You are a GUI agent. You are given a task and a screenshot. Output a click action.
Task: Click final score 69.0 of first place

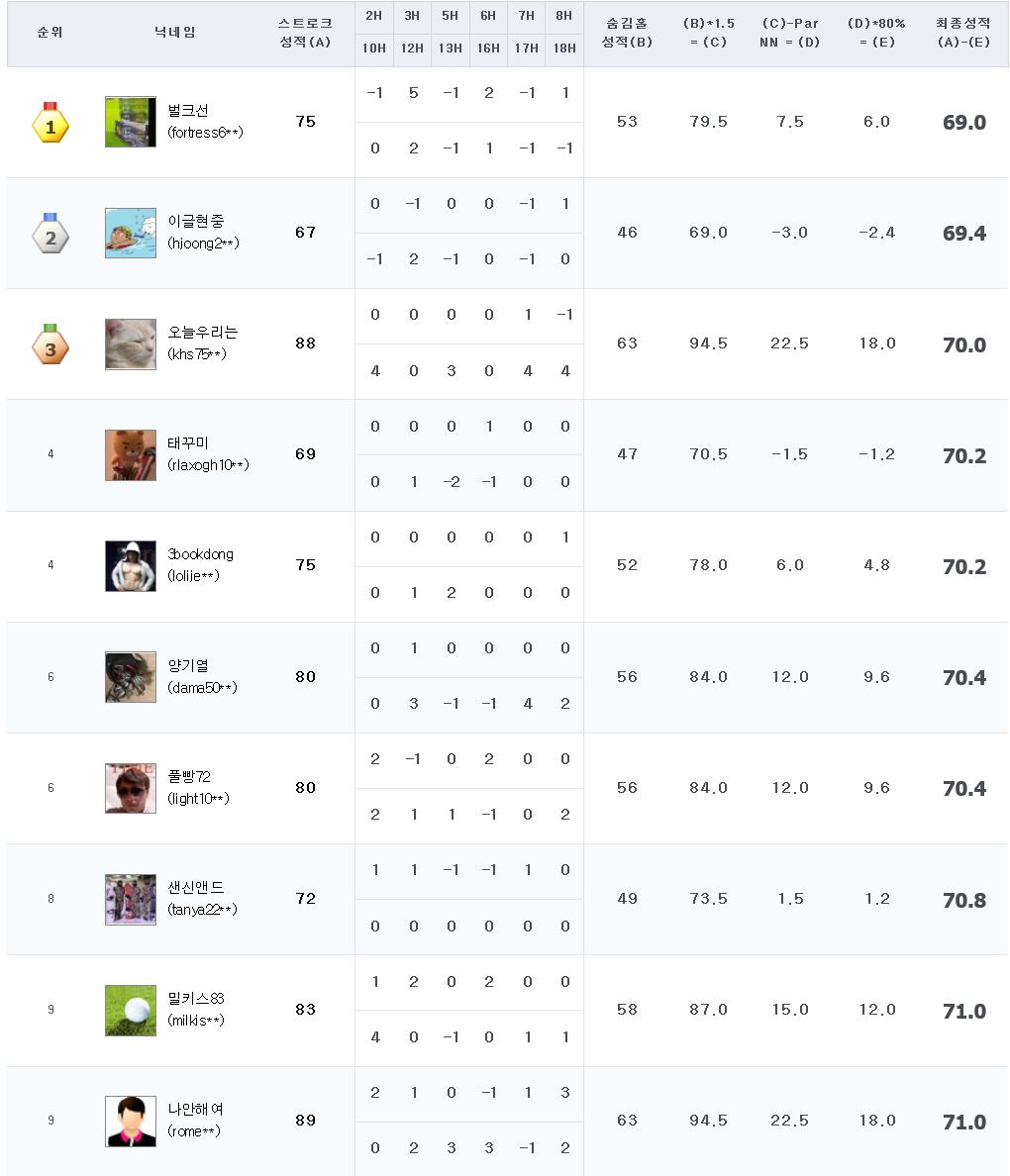963,123
